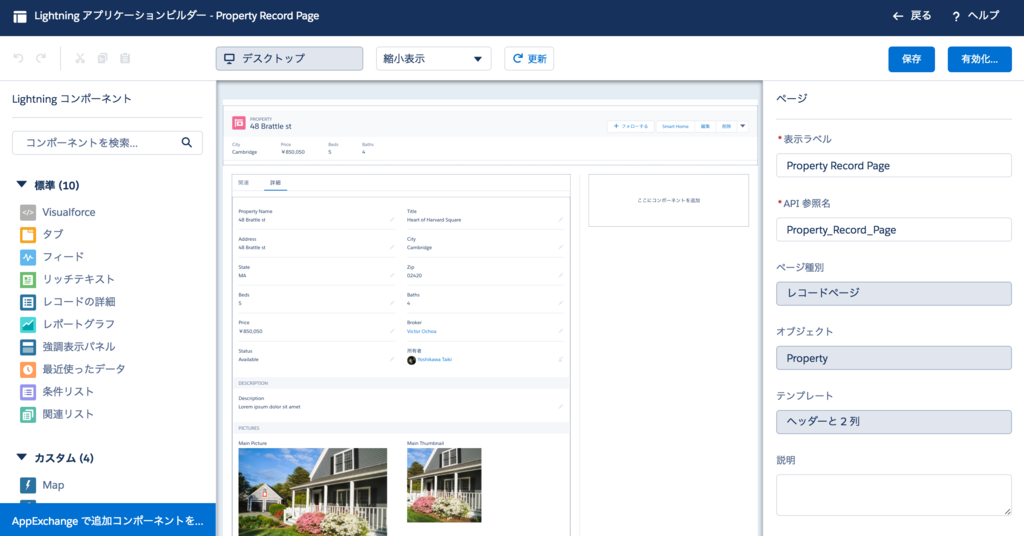Click the help question mark icon
Screen dimensions: 1024x536
955,16
